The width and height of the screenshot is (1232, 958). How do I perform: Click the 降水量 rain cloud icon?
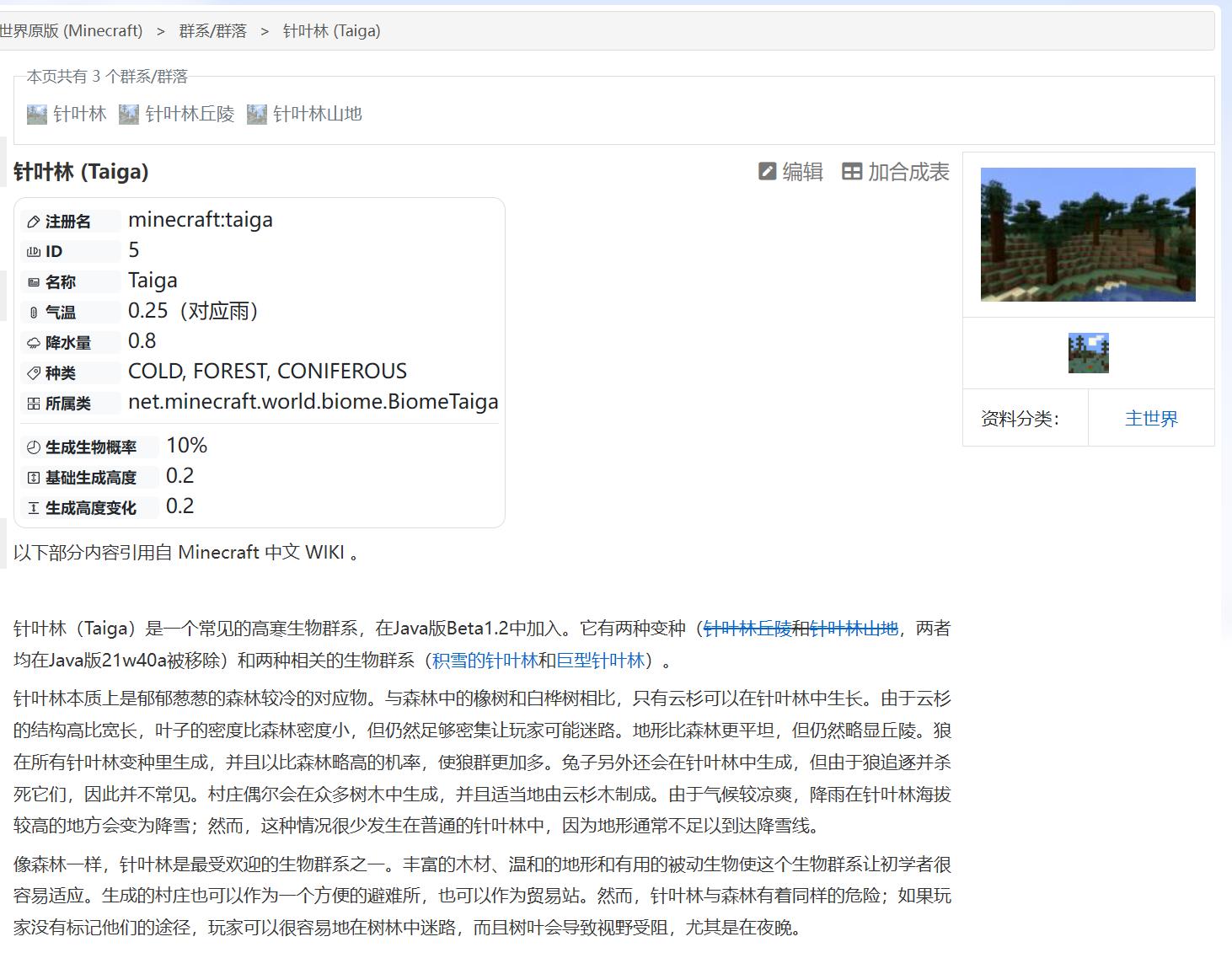(34, 343)
